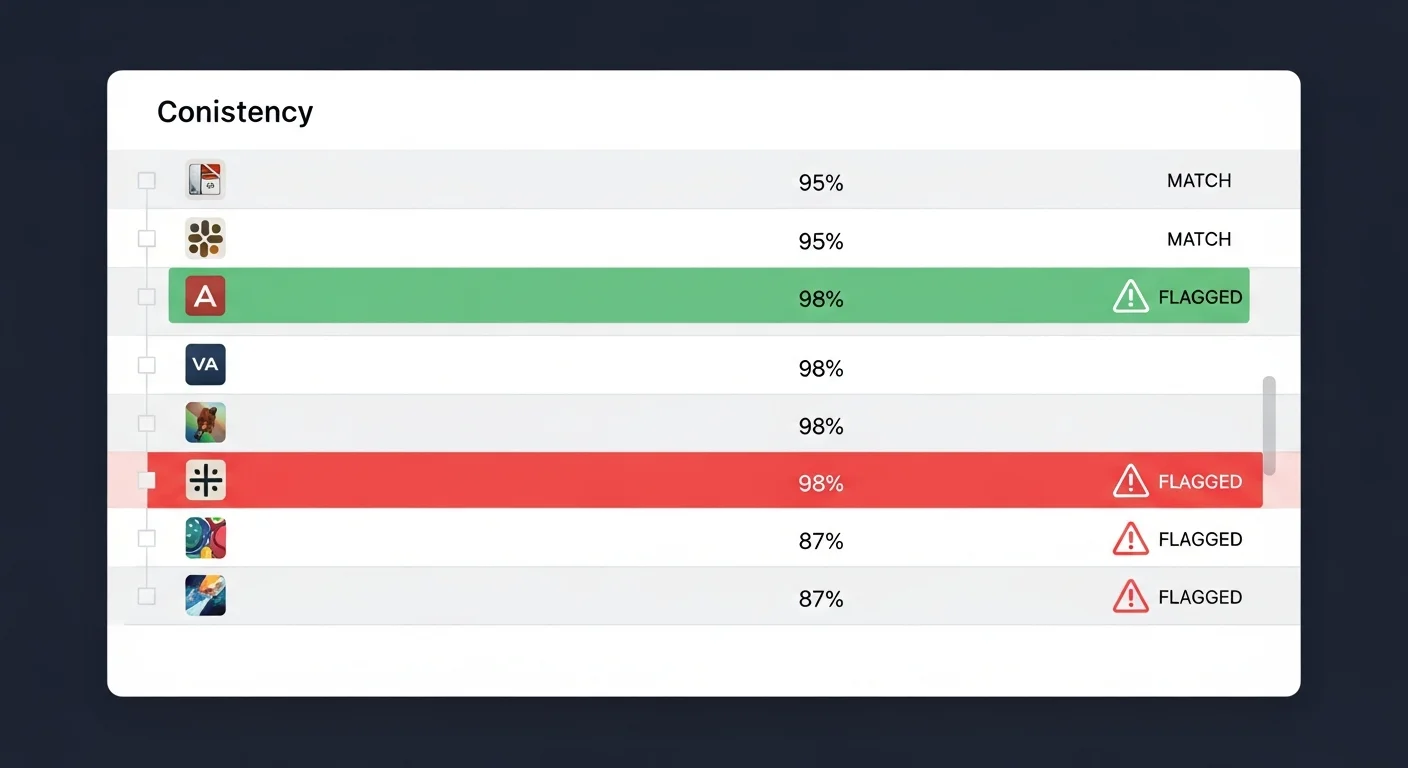Click the warning triangle in the red highlighted row
Image resolution: width=1408 pixels, height=768 pixels.
(x=1131, y=481)
